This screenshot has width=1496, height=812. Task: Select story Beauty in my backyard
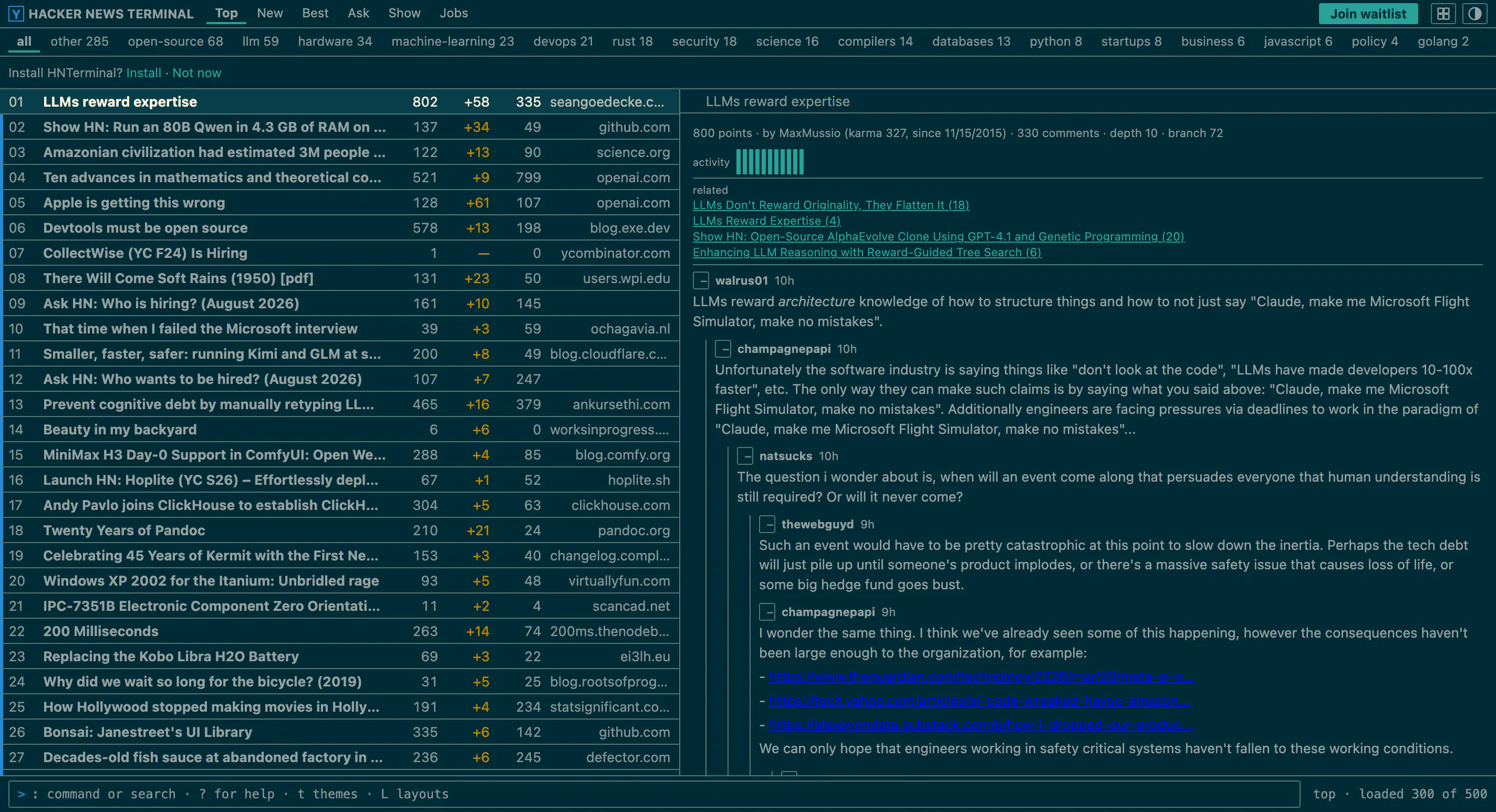[x=340, y=430]
